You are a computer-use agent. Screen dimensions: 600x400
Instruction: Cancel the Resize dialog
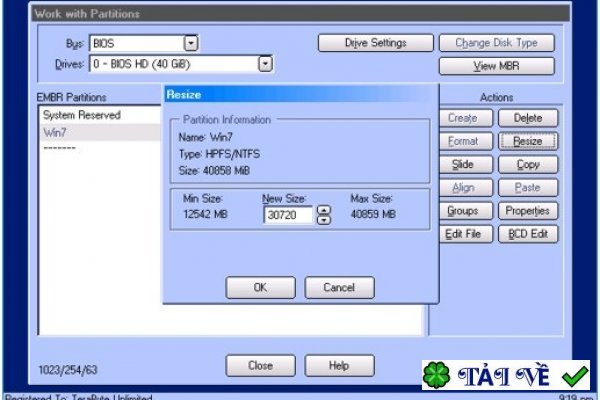point(339,287)
